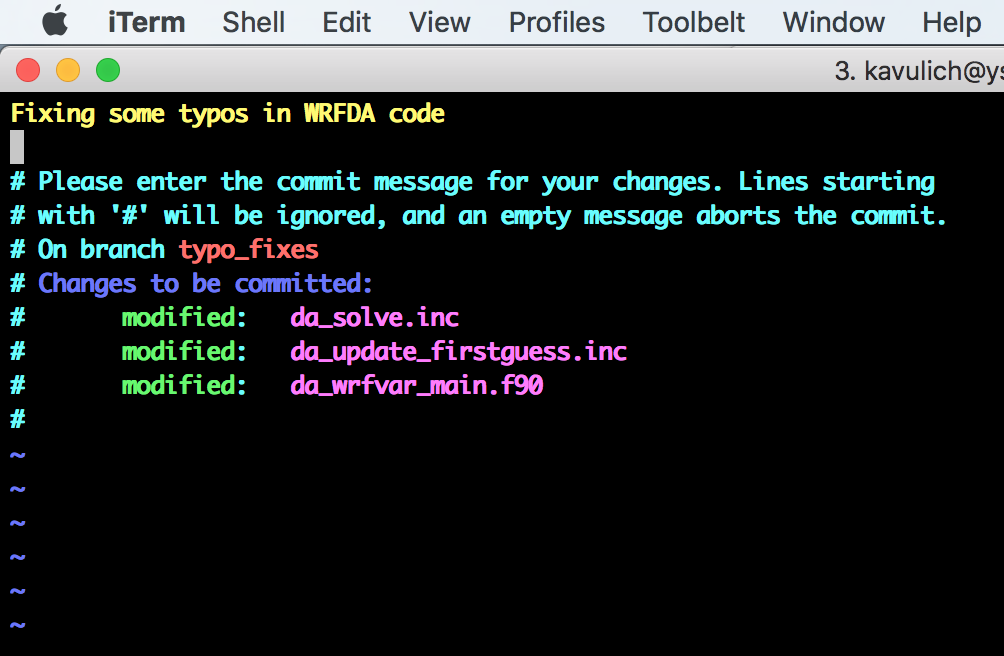Click the branch name typo_fixes
This screenshot has height=656, width=1004.
(248, 250)
